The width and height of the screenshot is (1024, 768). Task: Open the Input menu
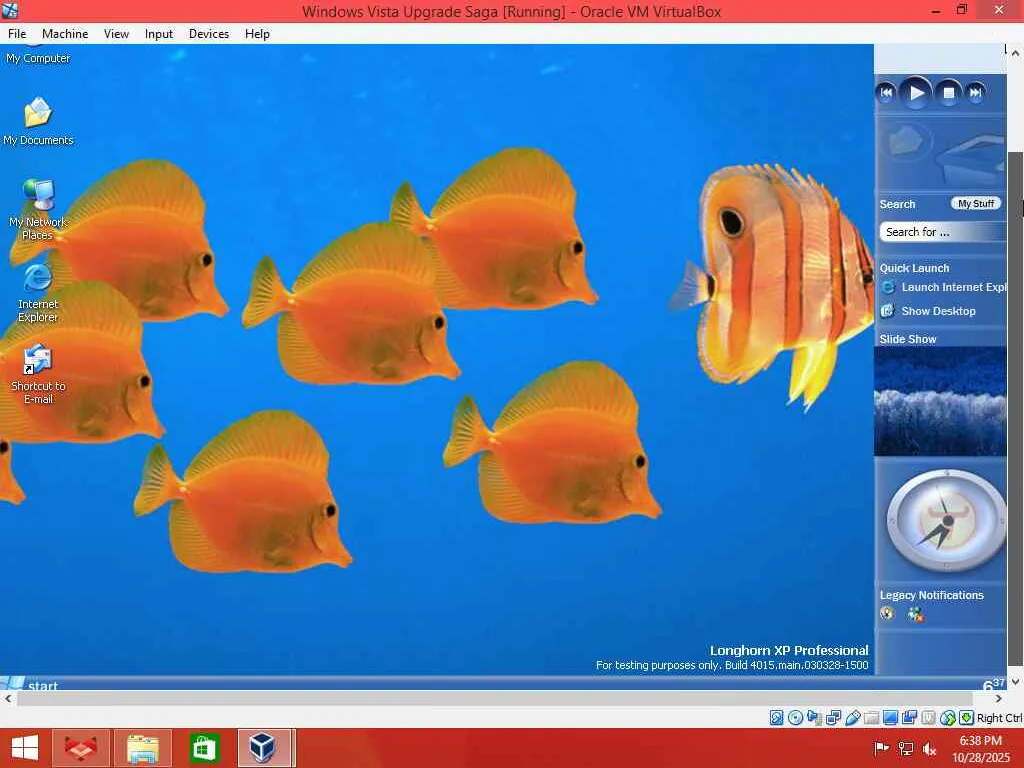coord(159,34)
